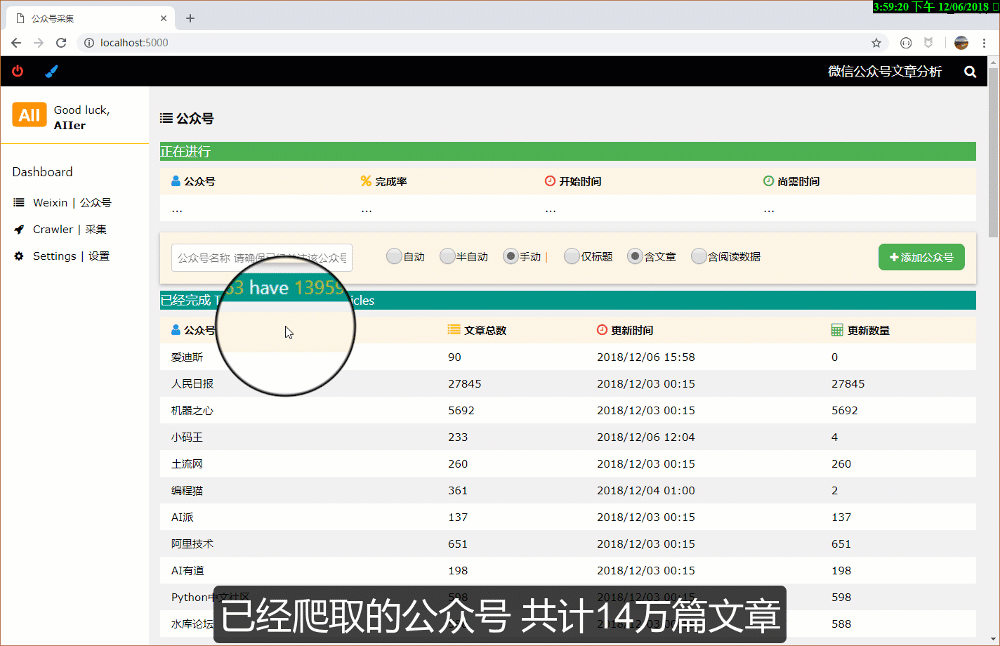Click 微信公众号文章分析 title link
The width and height of the screenshot is (1000, 646).
tap(885, 71)
